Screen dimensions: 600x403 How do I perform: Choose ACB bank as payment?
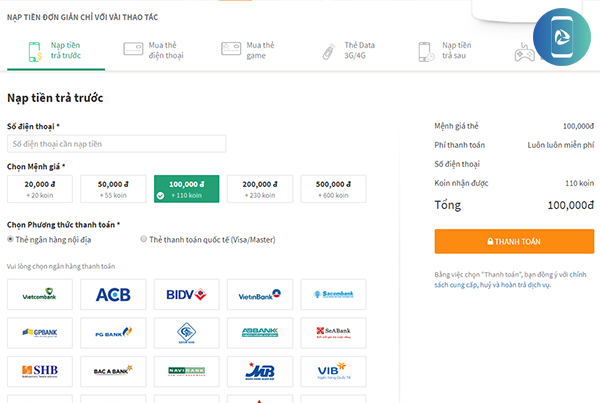point(113,294)
